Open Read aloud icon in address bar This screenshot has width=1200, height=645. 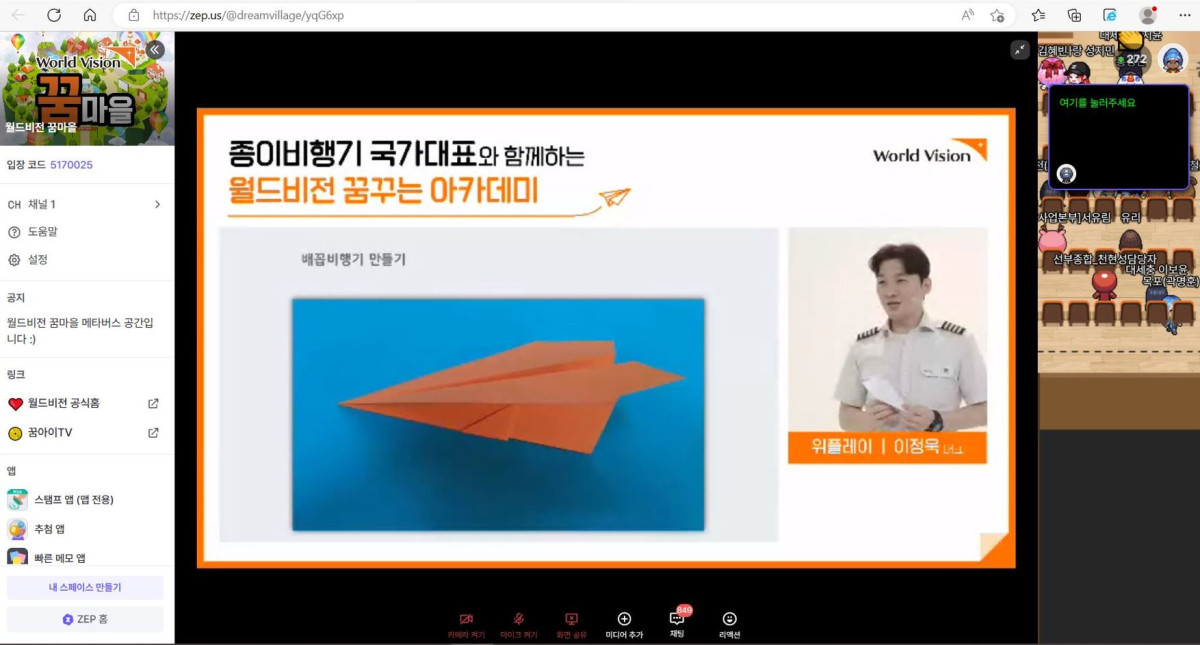pyautogui.click(x=967, y=15)
